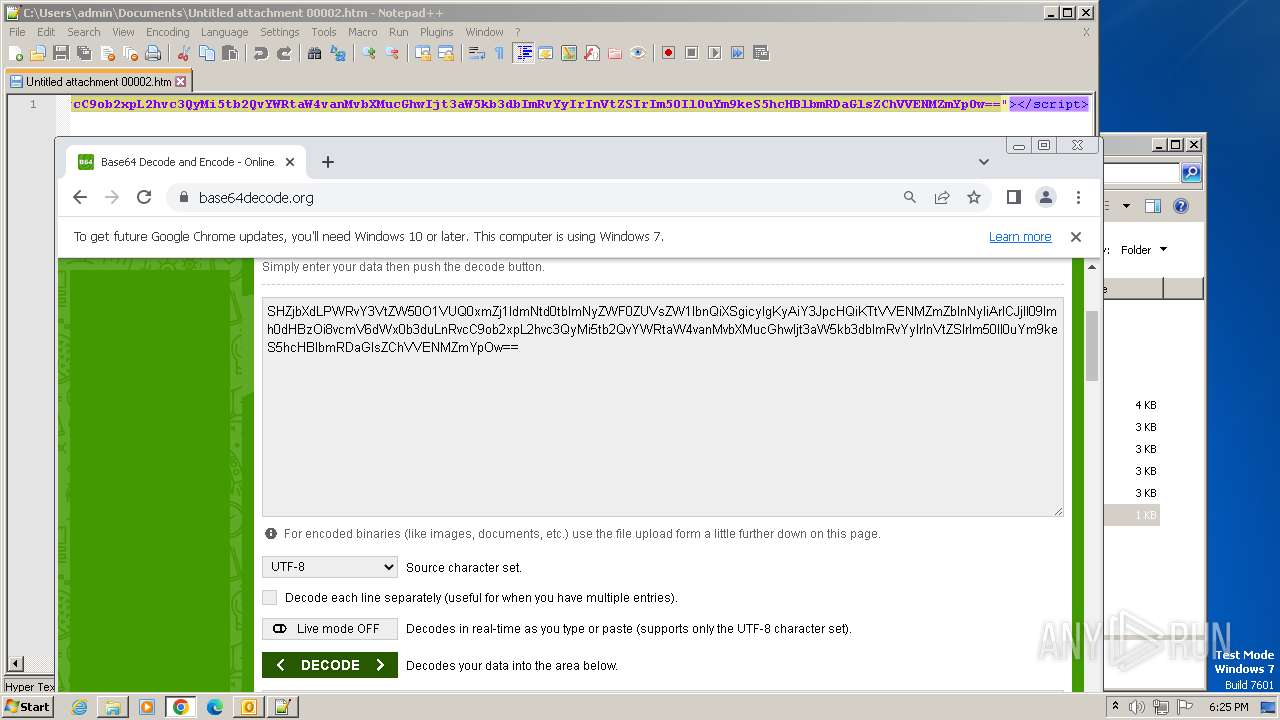1280x720 pixels.
Task: Open File menu in Notepad++
Action: tap(17, 32)
